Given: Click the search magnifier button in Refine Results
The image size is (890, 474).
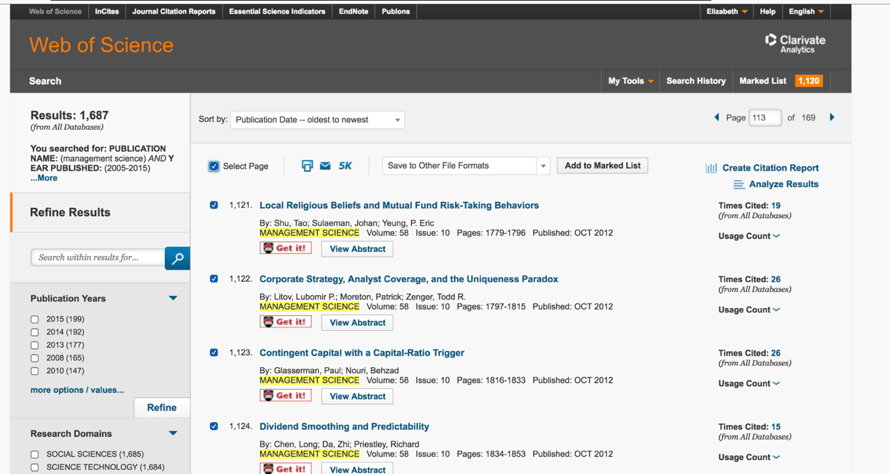Looking at the screenshot, I should pyautogui.click(x=178, y=258).
